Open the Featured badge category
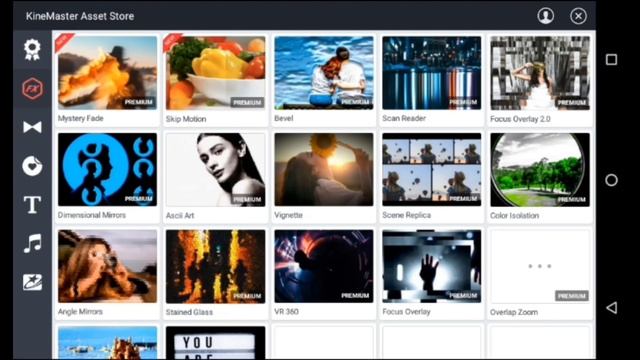 click(x=32, y=50)
